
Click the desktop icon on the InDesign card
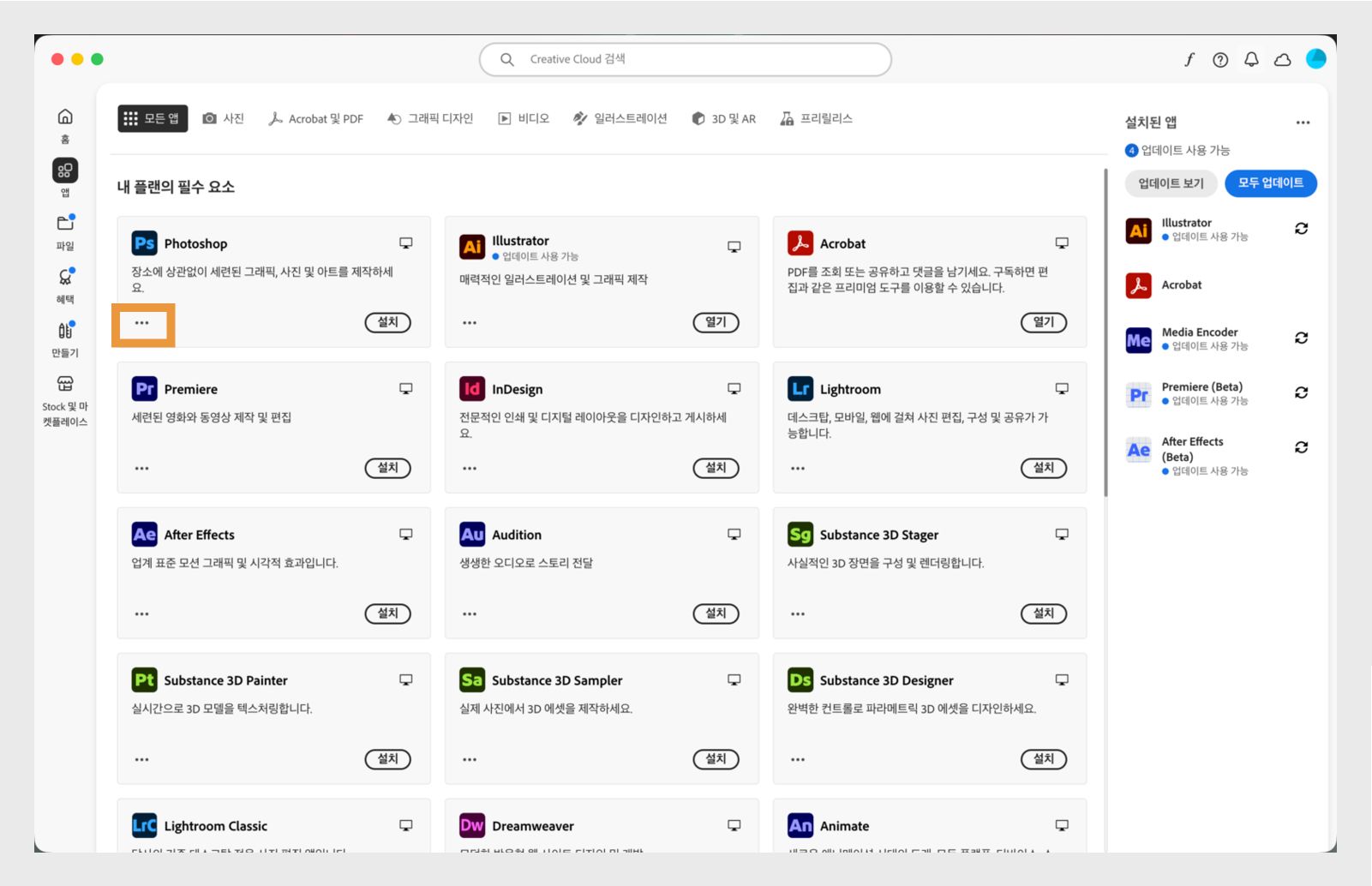734,389
